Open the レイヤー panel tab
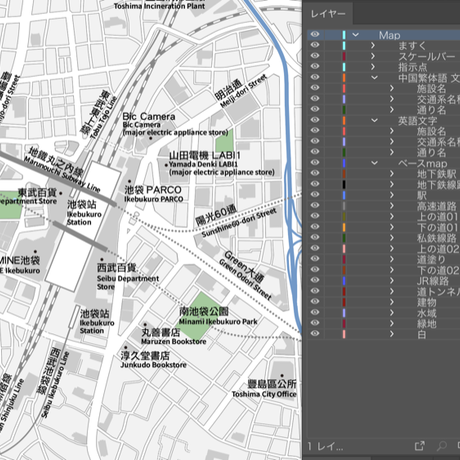This screenshot has height=460, width=460. click(x=328, y=14)
